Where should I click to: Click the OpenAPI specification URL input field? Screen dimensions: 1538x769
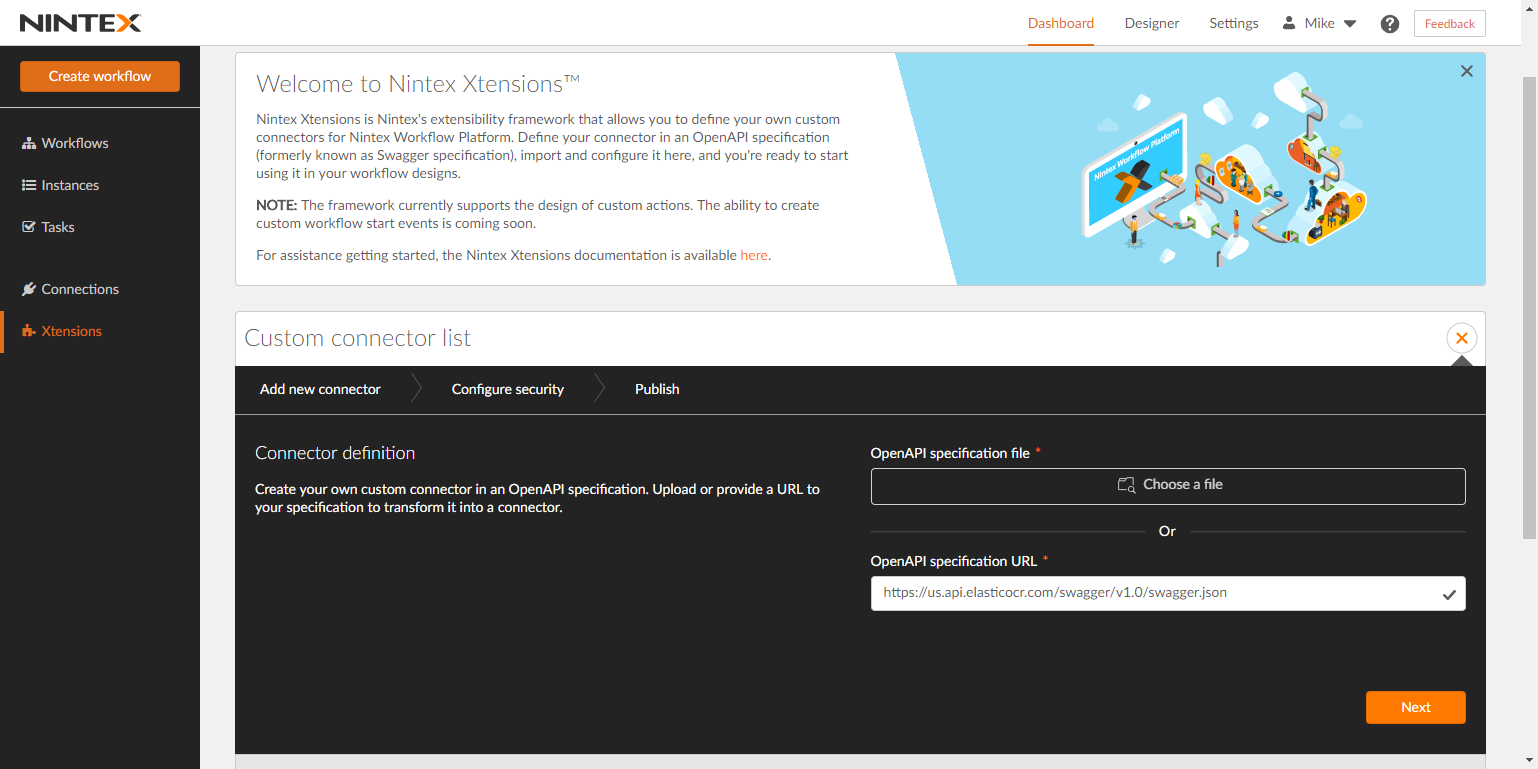(x=1168, y=593)
